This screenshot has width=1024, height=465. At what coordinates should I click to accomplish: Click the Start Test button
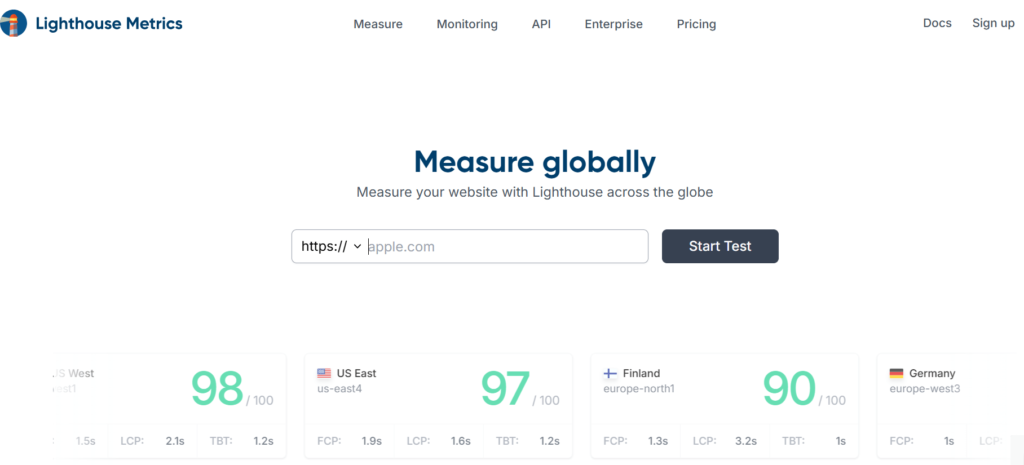tap(720, 246)
